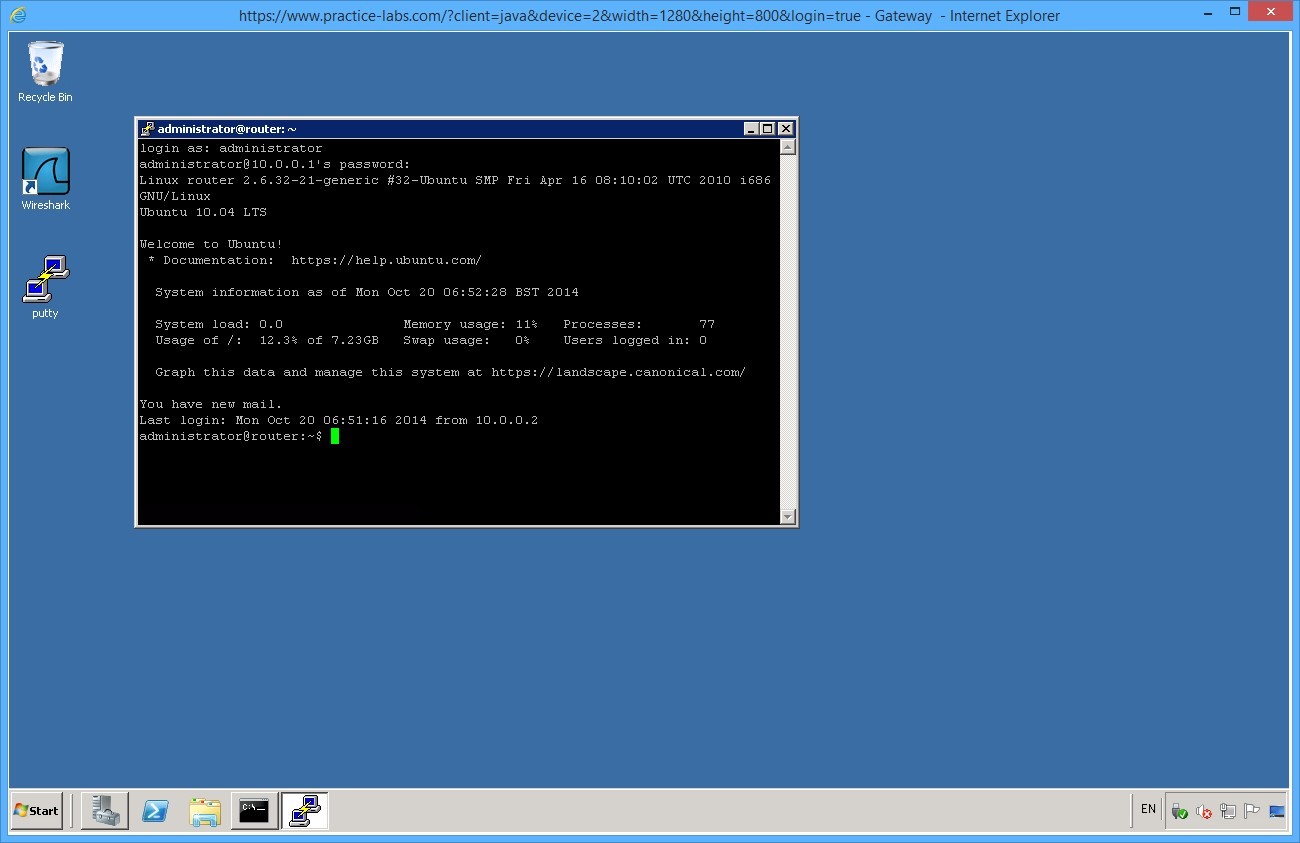Viewport: 1300px width, 843px height.
Task: Open the remote display tray icon
Action: click(1276, 812)
